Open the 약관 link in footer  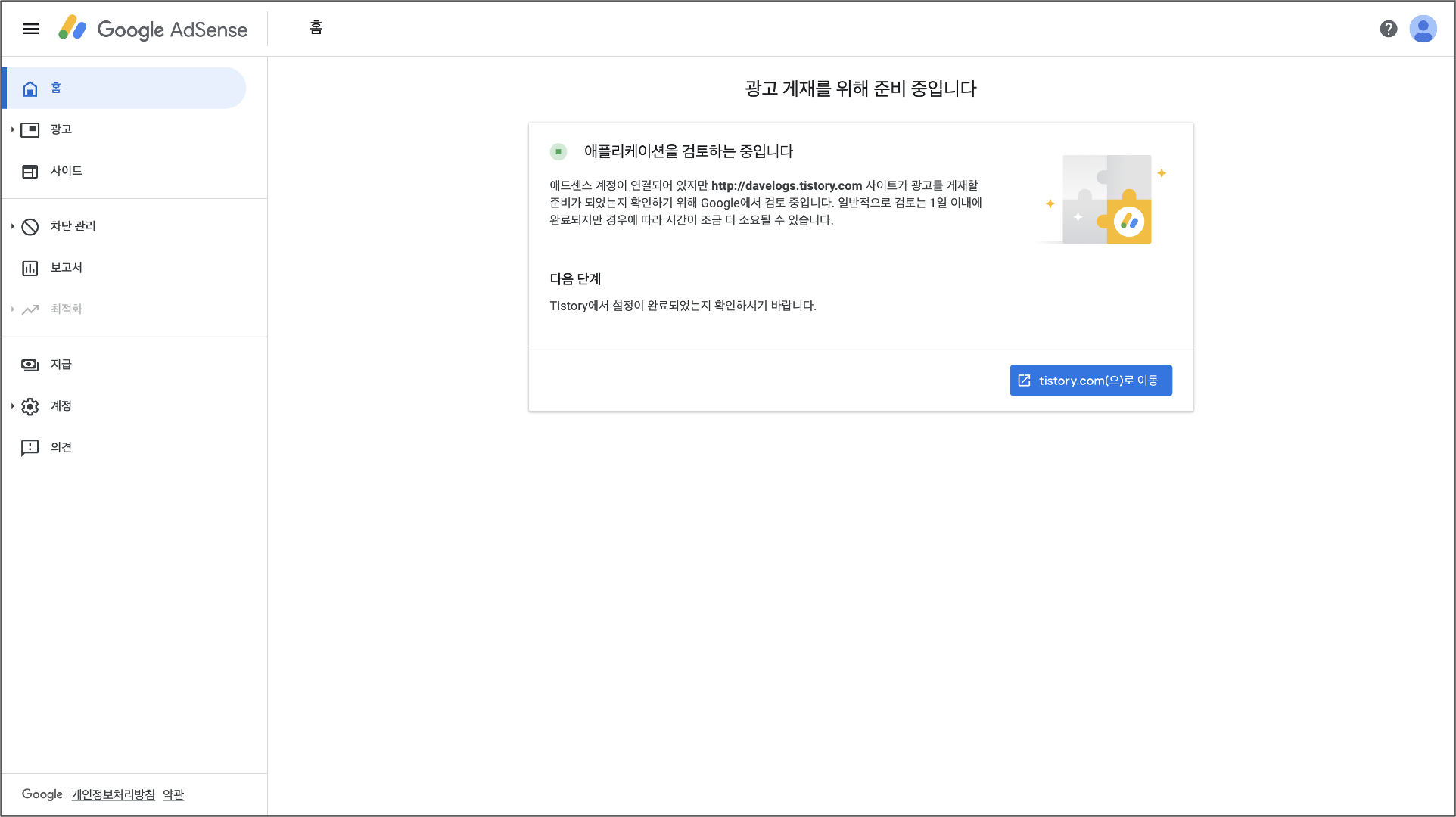click(x=173, y=794)
